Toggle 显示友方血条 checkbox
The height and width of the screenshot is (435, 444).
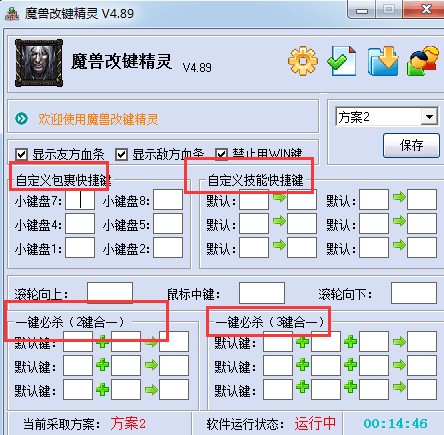pyautogui.click(x=22, y=154)
